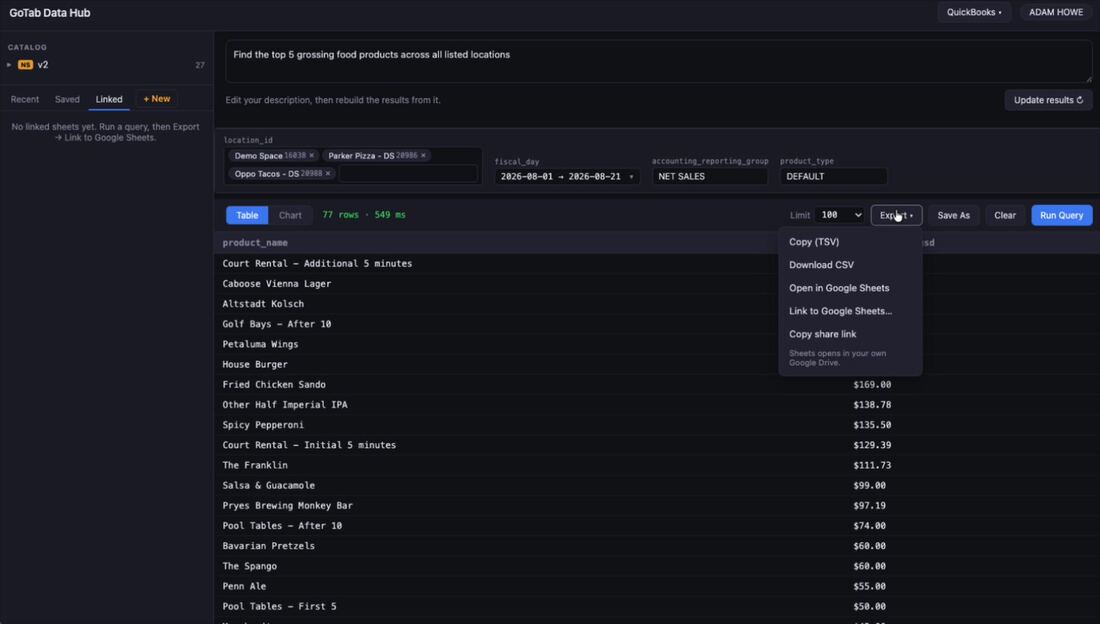Click the product_name column header
1100x624 pixels.
[255, 243]
